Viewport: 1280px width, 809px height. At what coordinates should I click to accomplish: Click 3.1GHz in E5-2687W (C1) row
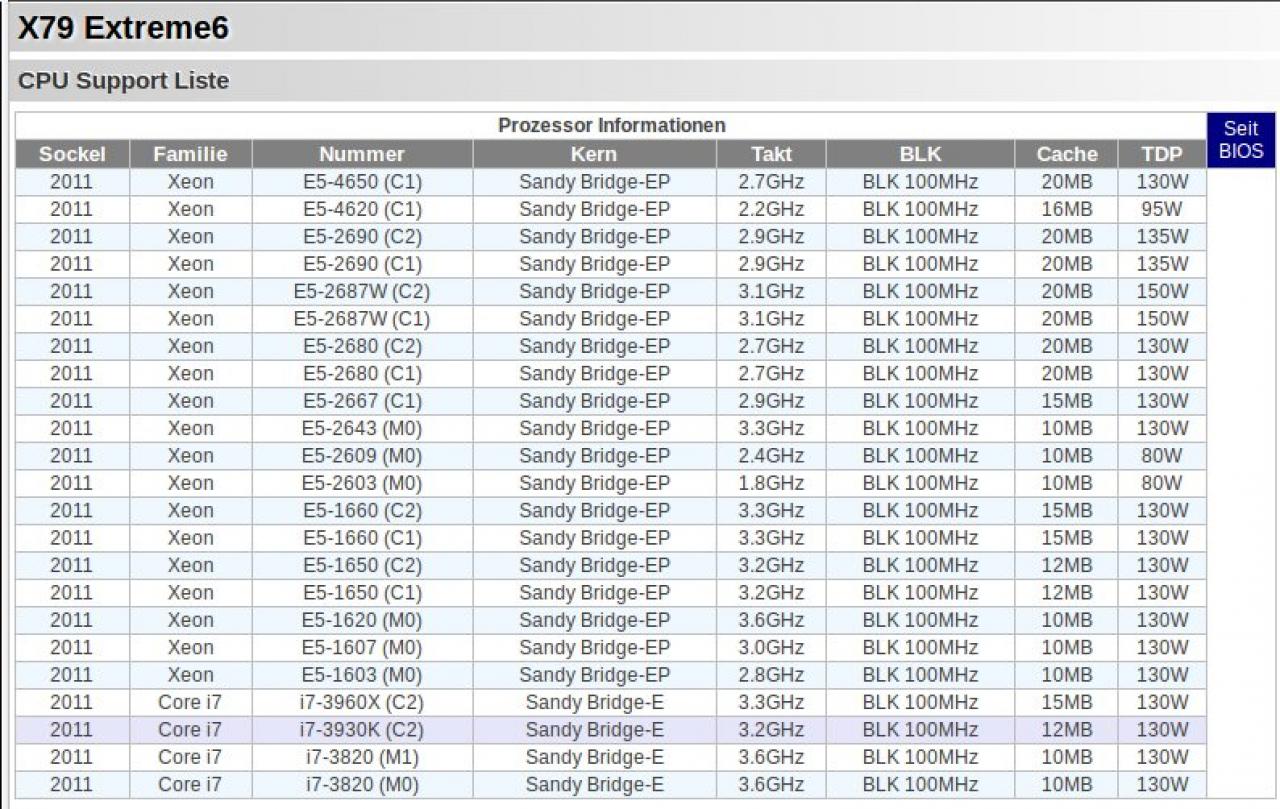click(x=771, y=319)
